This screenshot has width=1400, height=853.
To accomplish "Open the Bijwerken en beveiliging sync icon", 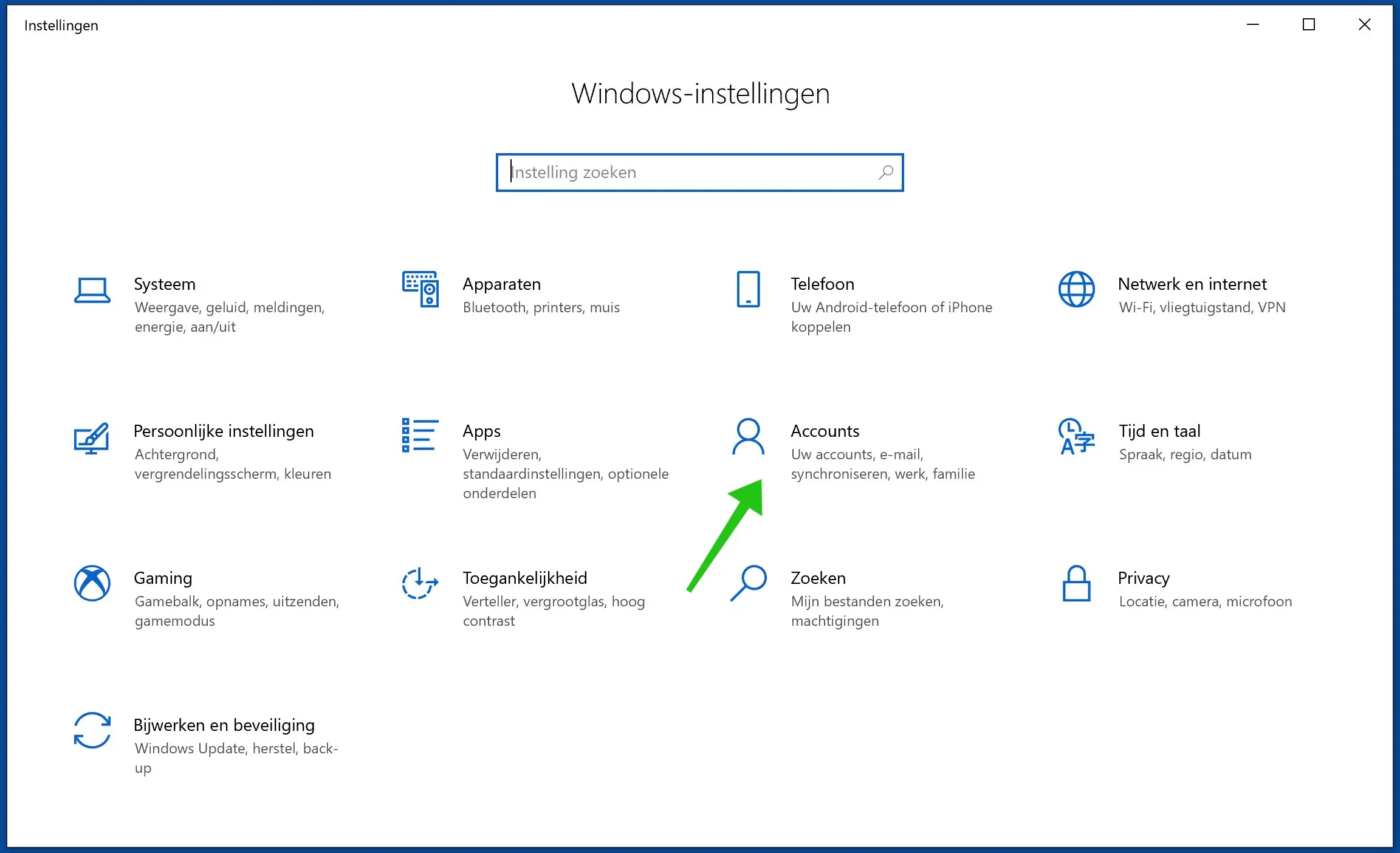I will pos(92,730).
